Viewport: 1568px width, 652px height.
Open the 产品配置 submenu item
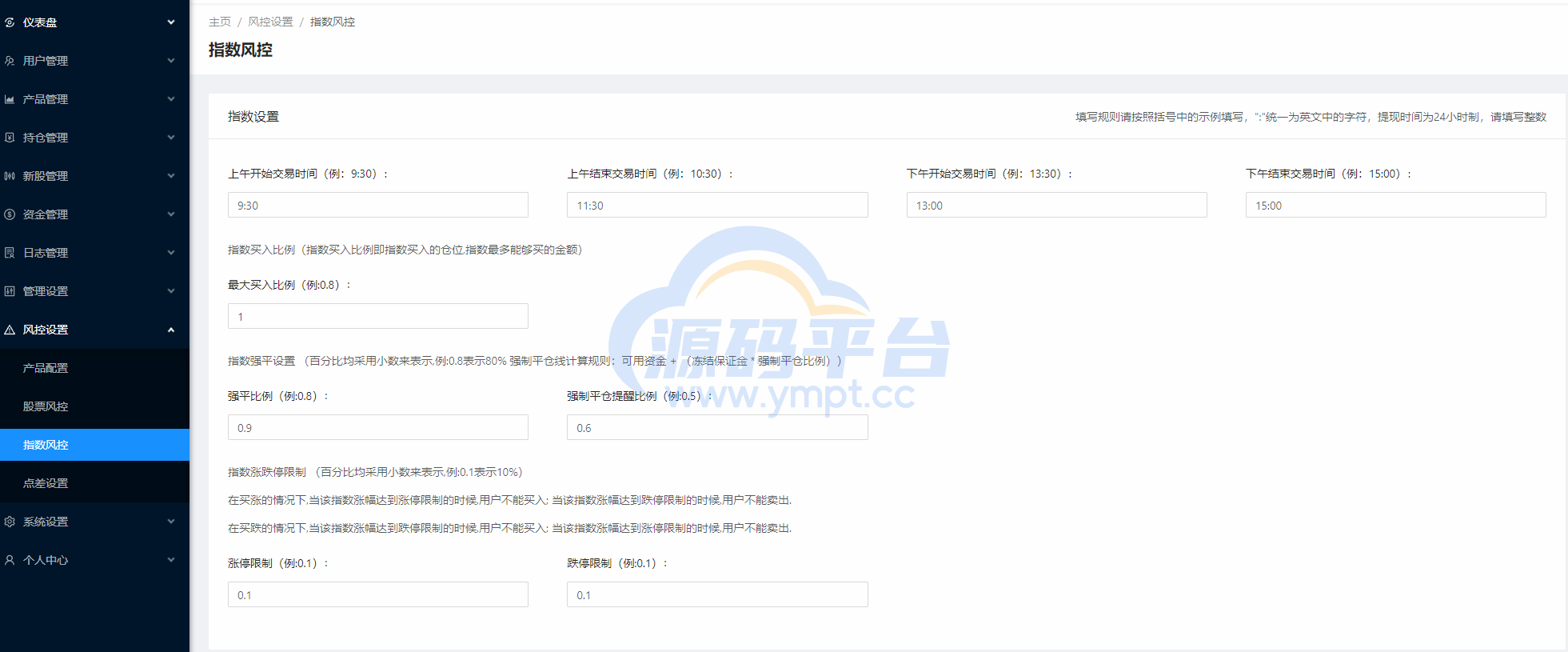94,368
